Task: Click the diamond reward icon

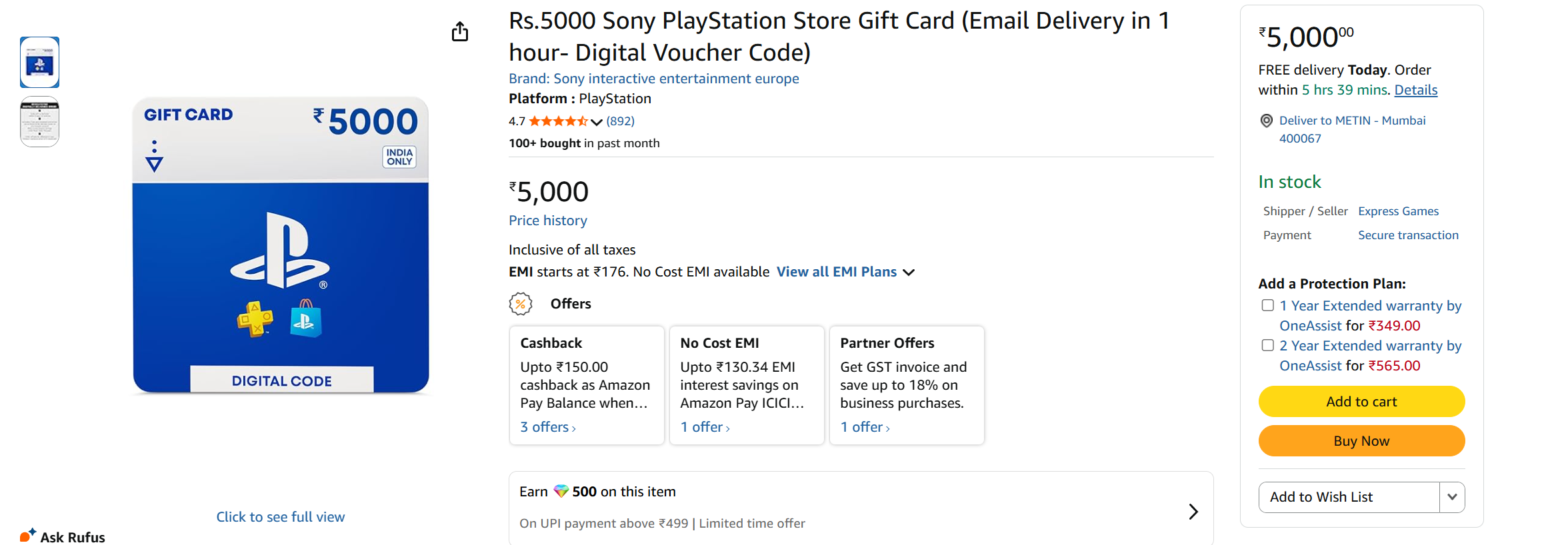Action: pos(561,492)
